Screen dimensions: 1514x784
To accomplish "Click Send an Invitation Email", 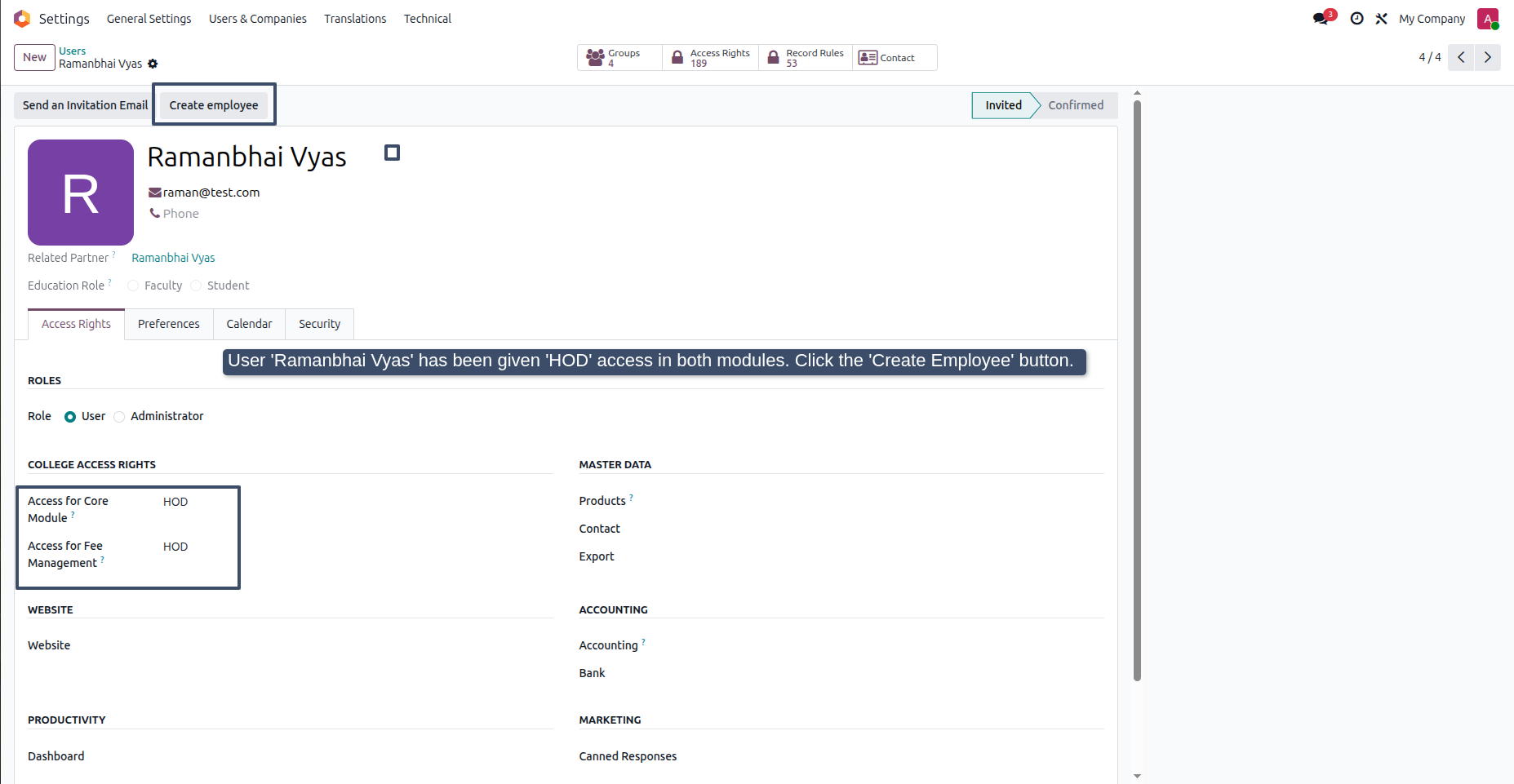I will click(x=85, y=105).
